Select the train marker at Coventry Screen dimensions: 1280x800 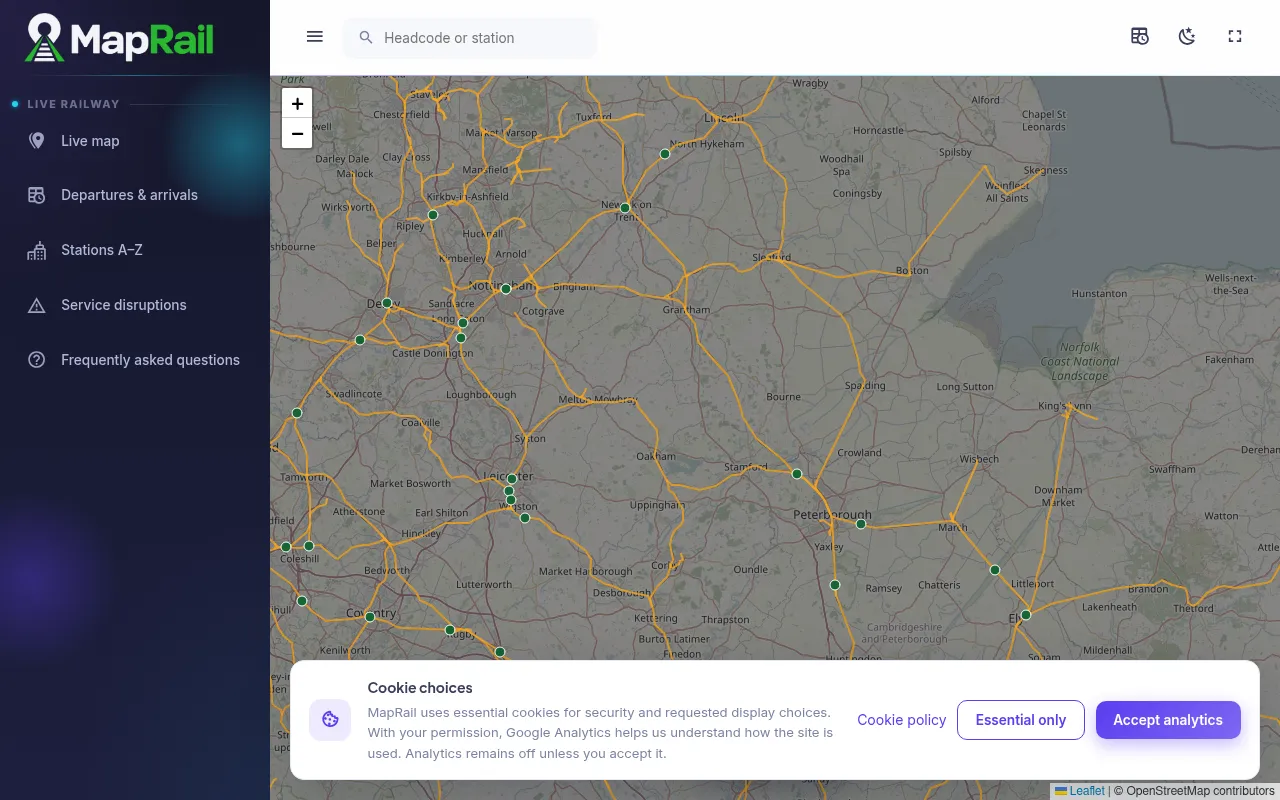point(370,617)
